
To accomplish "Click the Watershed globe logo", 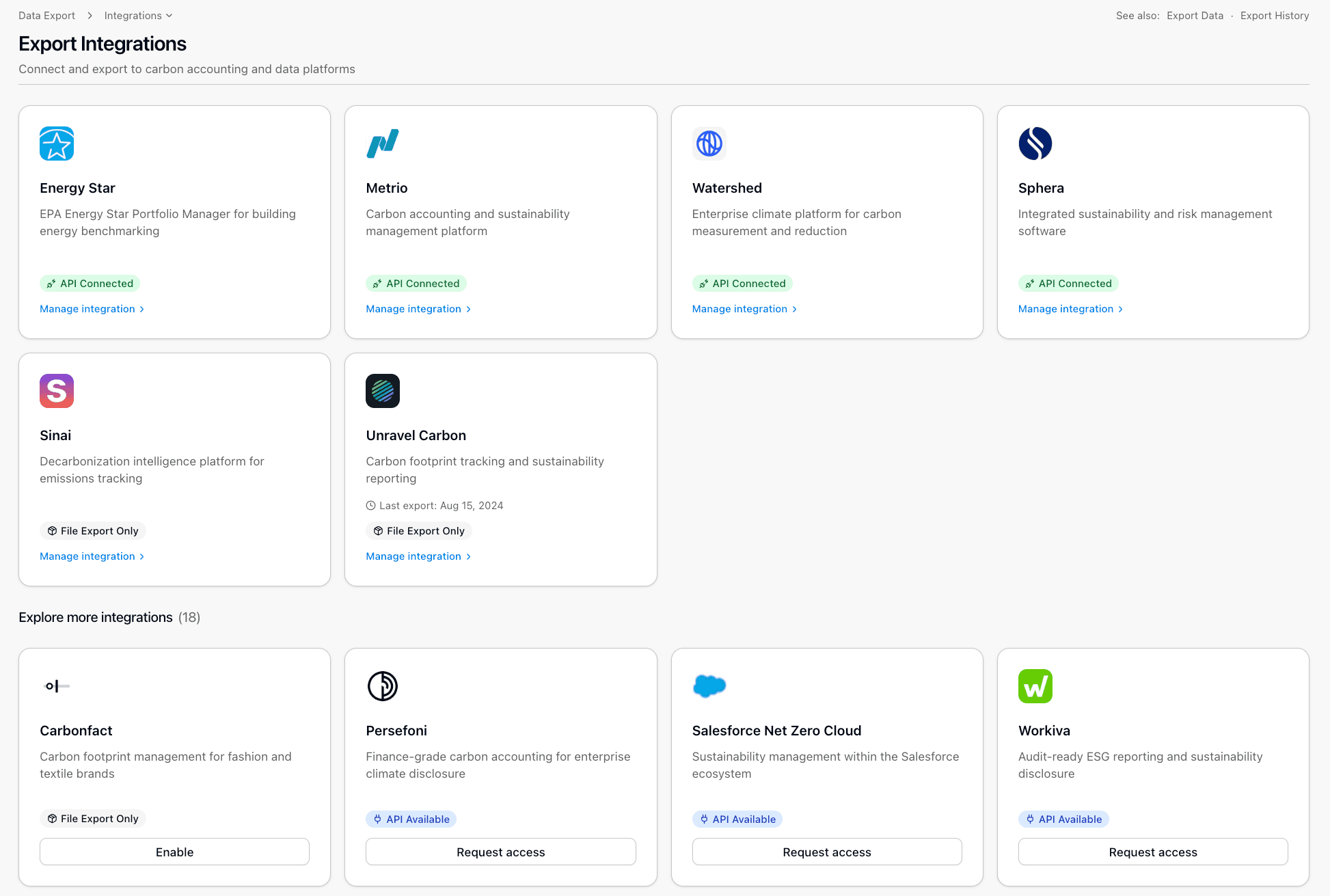I will [709, 144].
